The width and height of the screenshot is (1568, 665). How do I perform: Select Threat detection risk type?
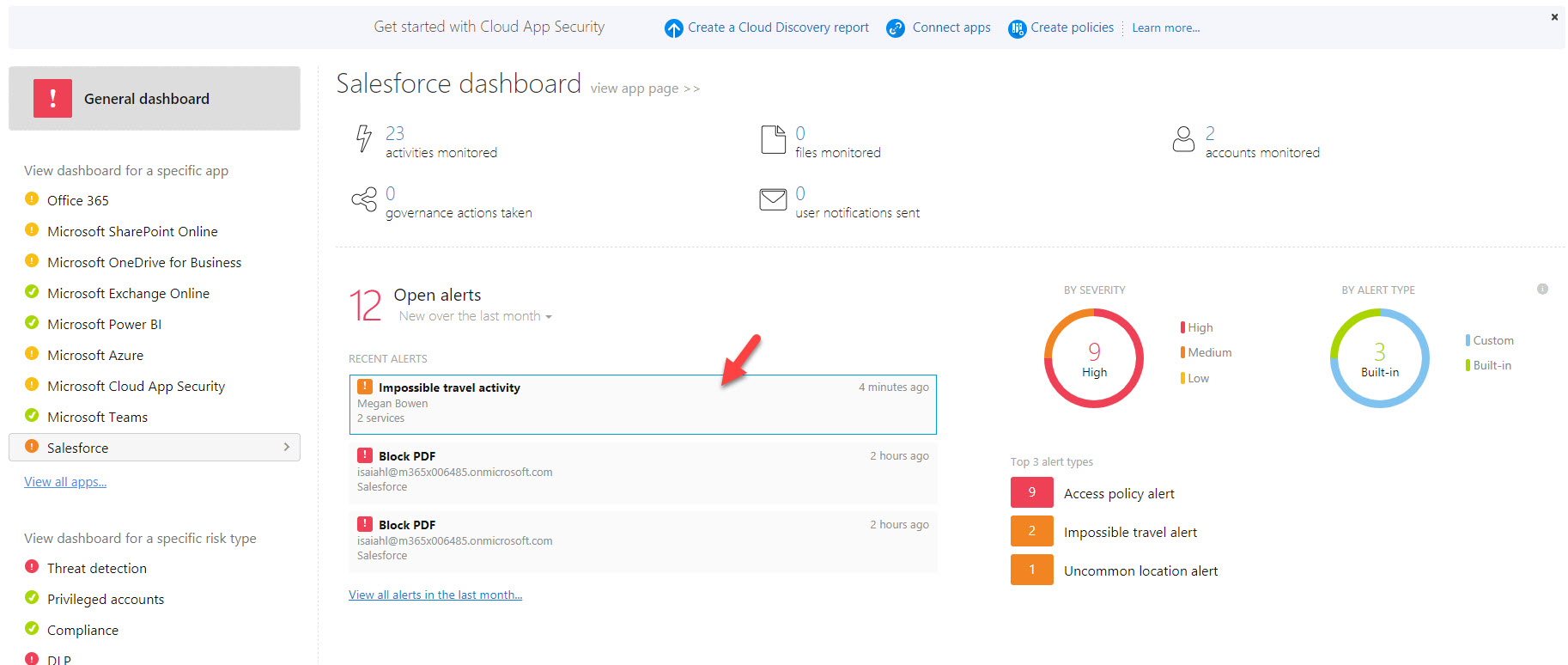pyautogui.click(x=97, y=568)
